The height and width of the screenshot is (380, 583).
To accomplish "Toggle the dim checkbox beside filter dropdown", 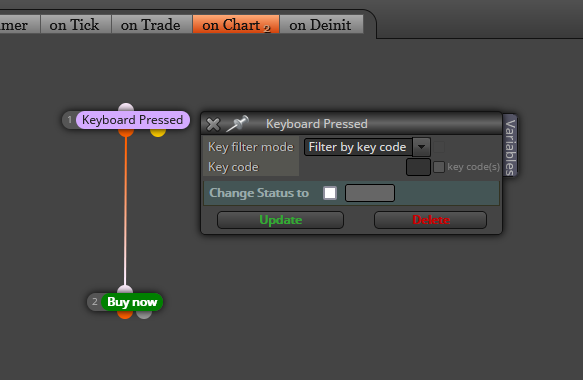I will pos(439,147).
